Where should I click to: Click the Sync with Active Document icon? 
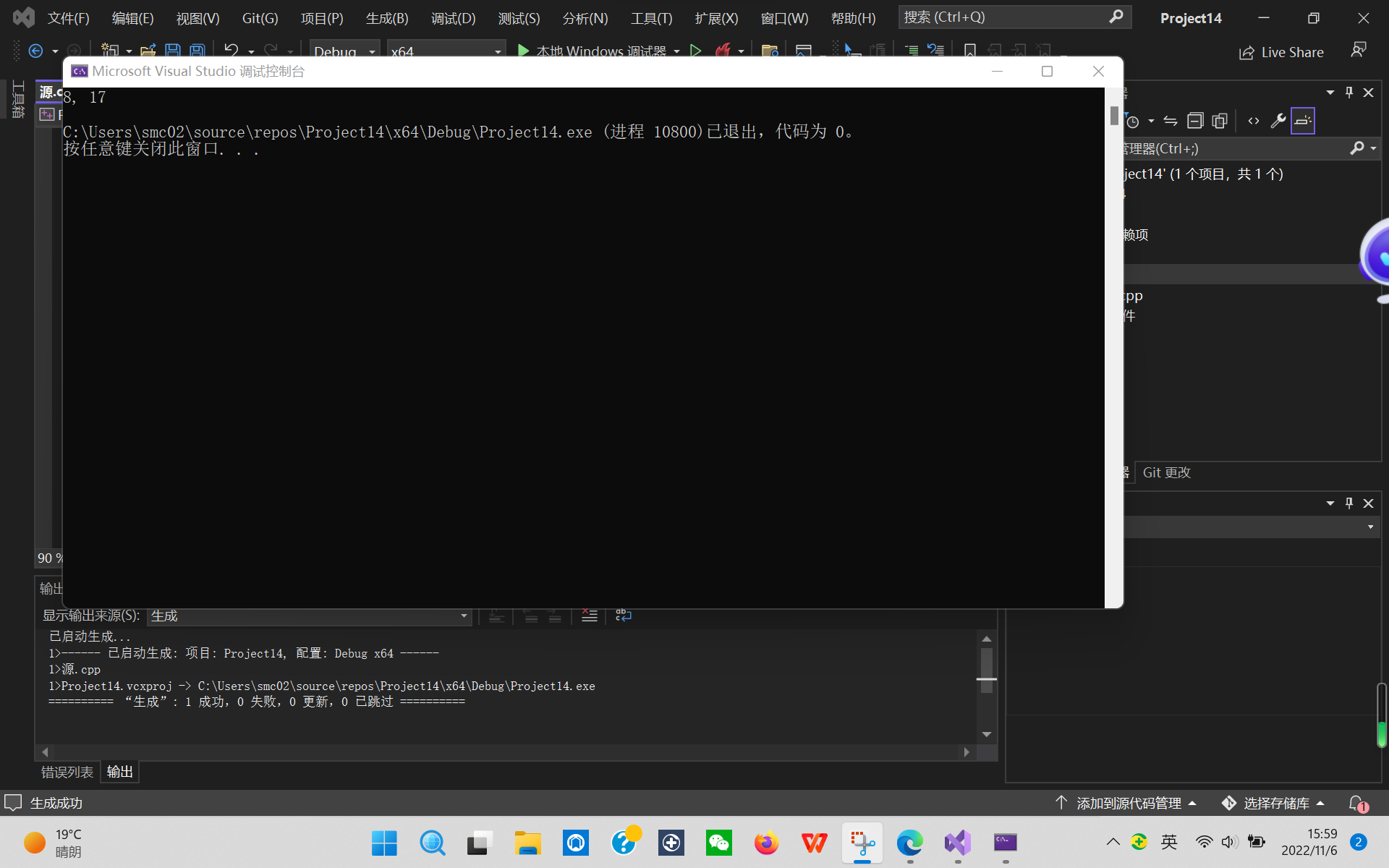point(1171,121)
